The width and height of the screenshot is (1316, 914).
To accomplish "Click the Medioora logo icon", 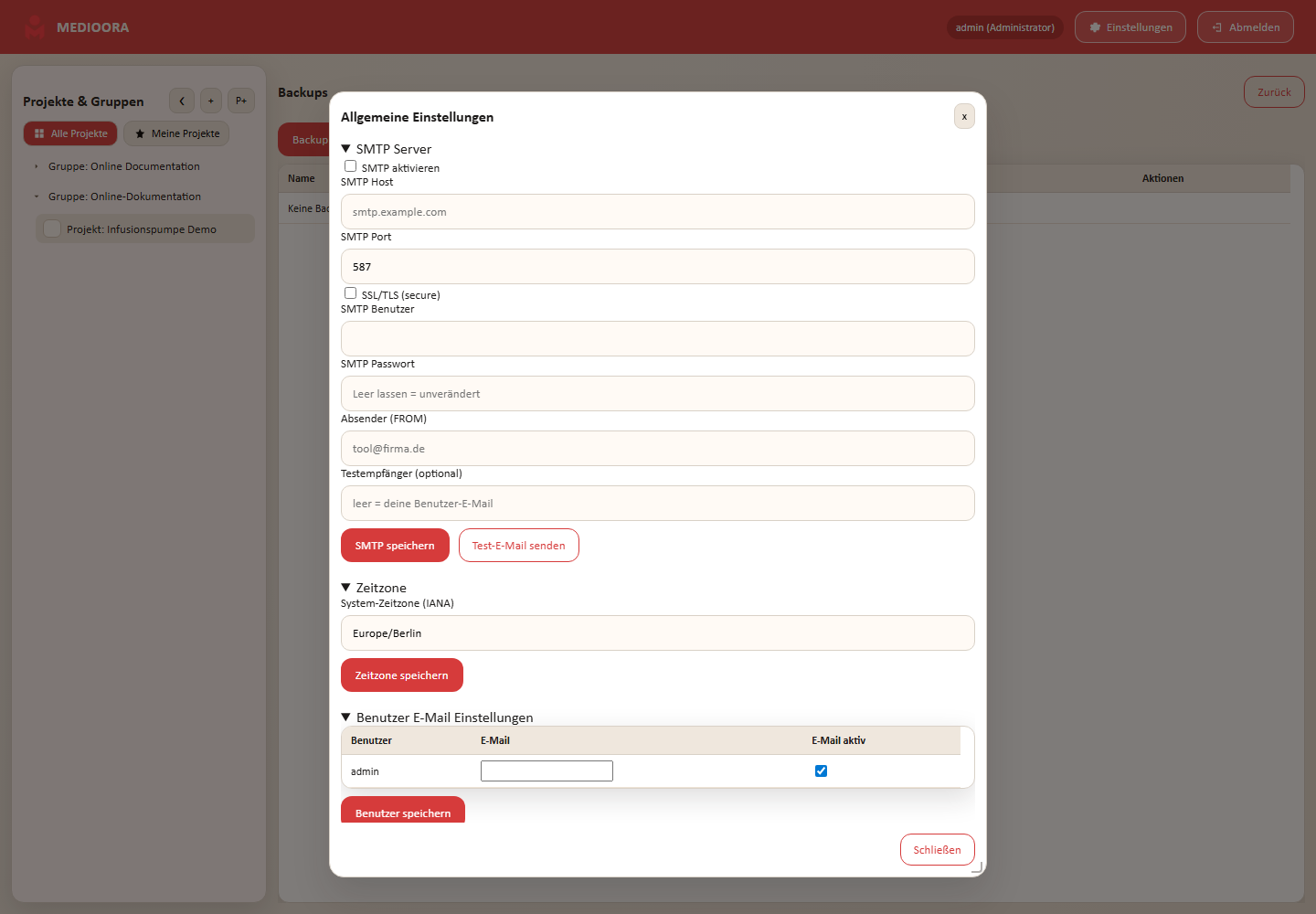I will (x=35, y=27).
